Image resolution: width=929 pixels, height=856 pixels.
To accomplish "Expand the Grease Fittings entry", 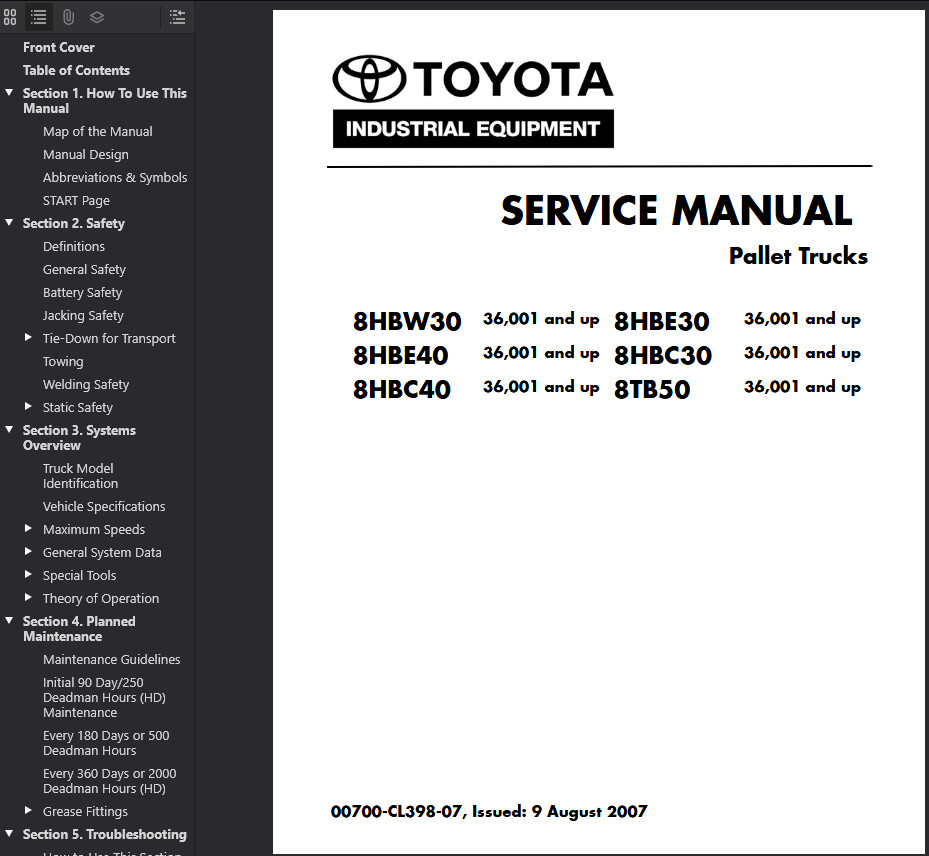I will pos(28,810).
